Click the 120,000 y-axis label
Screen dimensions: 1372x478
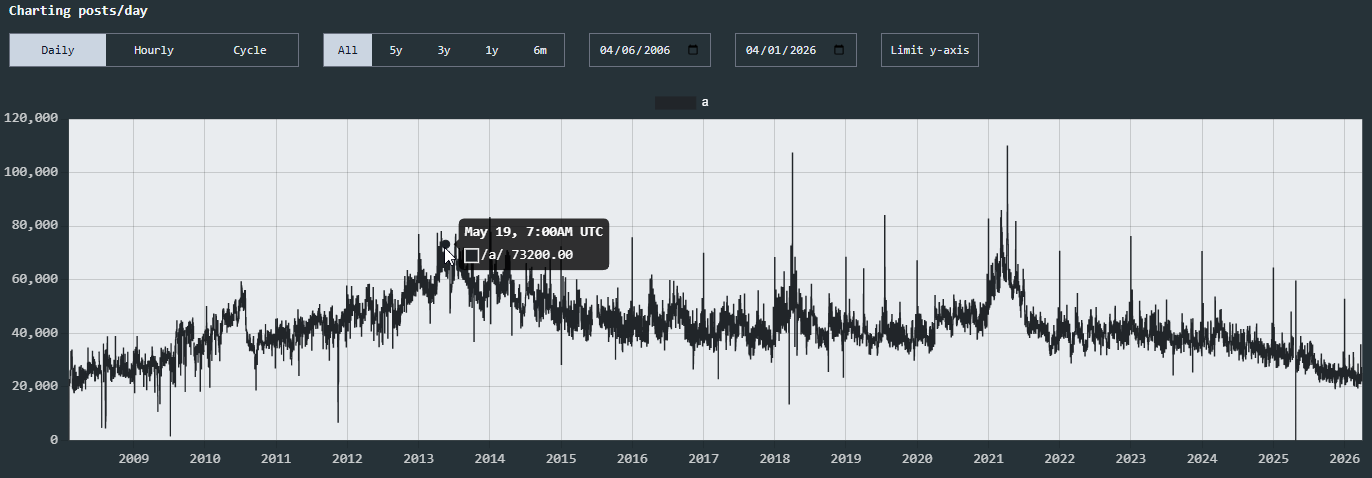(x=31, y=118)
